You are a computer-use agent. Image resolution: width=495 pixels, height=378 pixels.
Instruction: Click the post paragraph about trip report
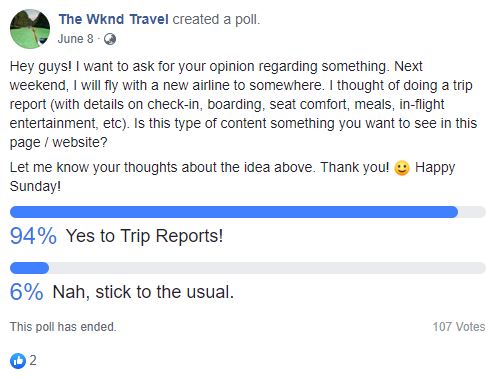click(x=243, y=104)
